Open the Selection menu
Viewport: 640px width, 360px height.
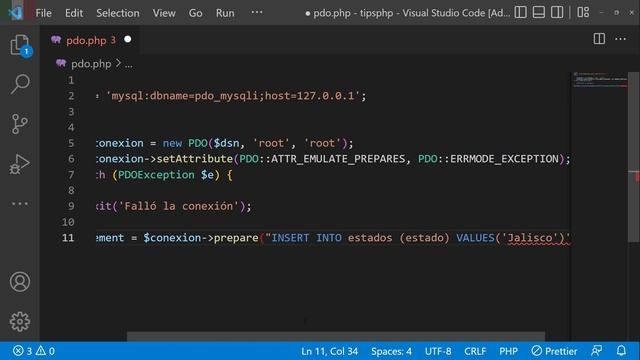pyautogui.click(x=118, y=13)
